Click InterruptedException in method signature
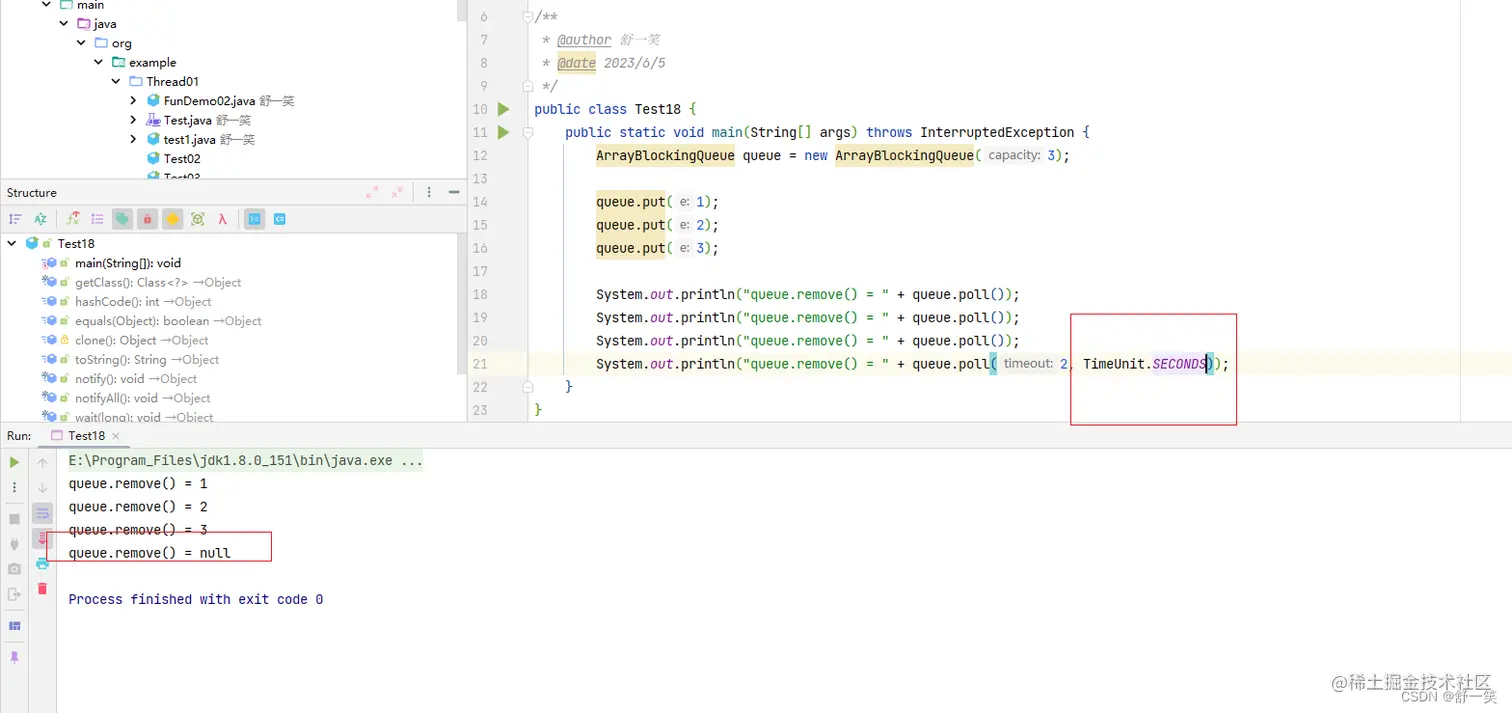This screenshot has width=1512, height=713. [997, 132]
